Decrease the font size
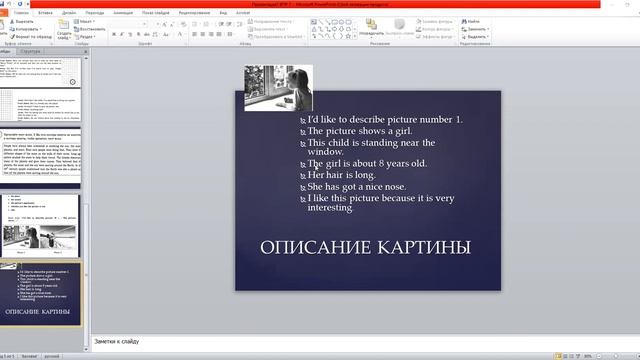The height and width of the screenshot is (360, 640). tap(172, 24)
